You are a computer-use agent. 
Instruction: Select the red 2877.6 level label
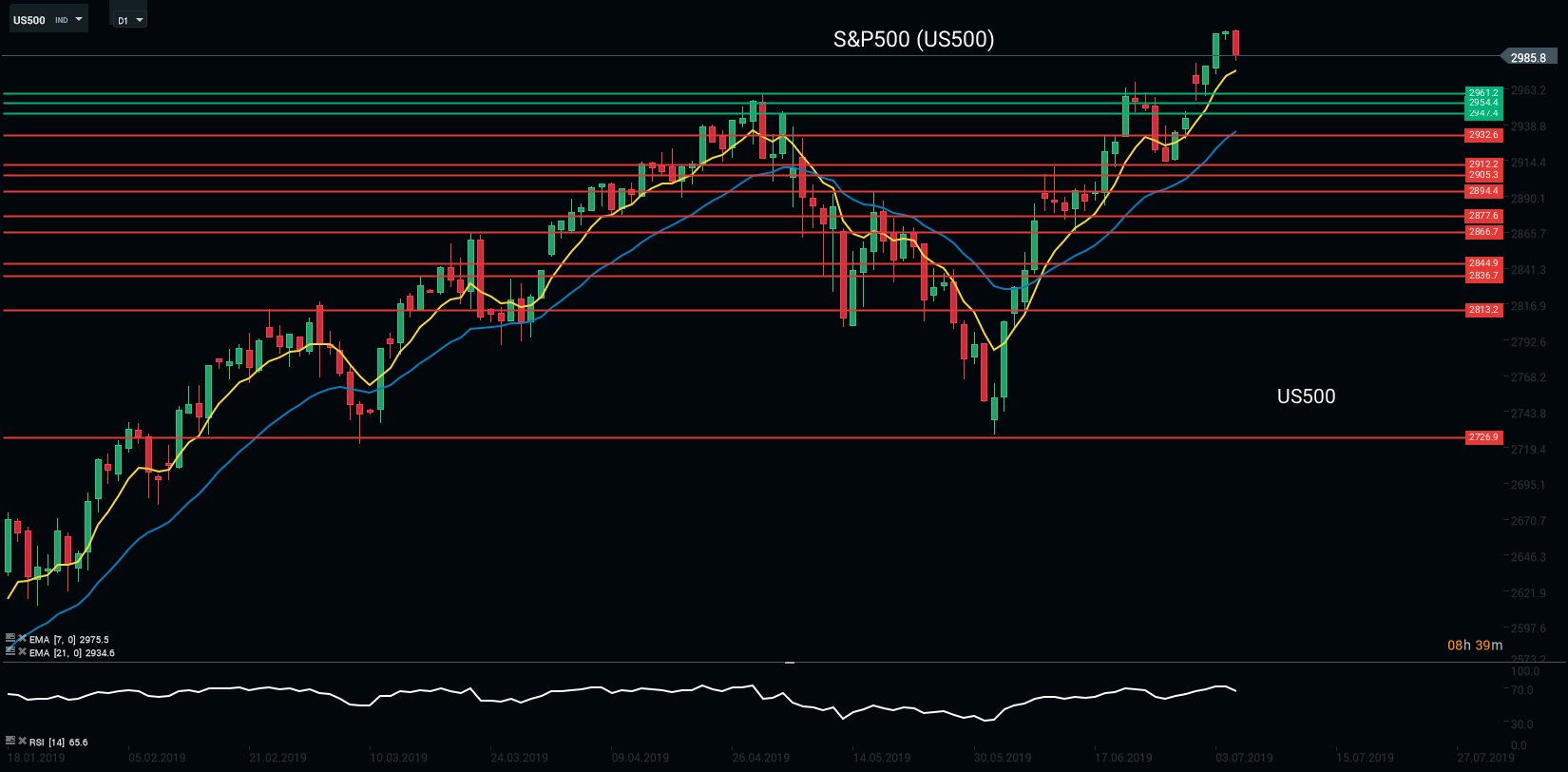tap(1483, 216)
